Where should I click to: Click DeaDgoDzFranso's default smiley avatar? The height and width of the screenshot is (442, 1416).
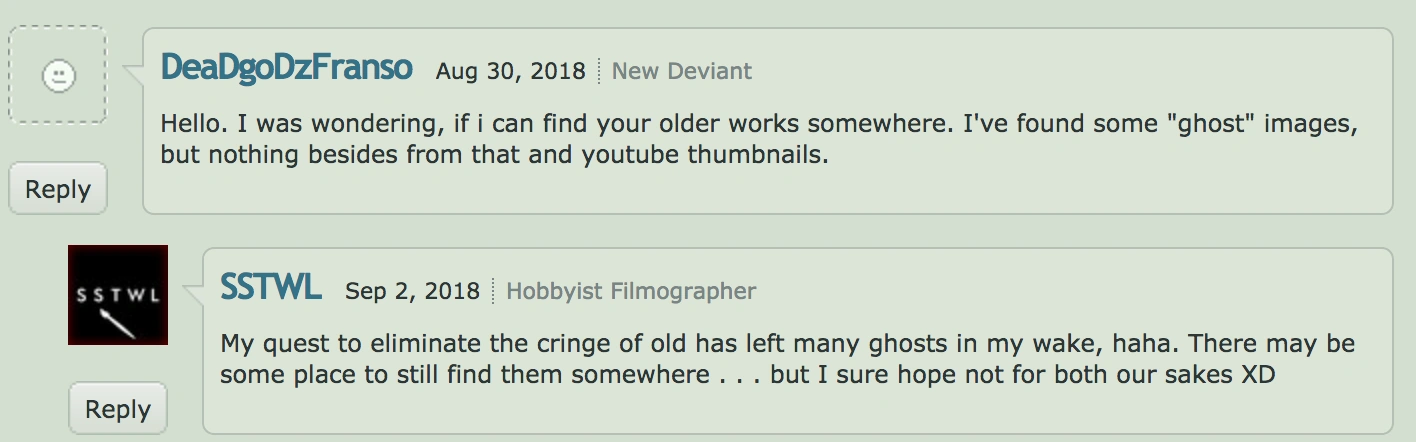pyautogui.click(x=58, y=76)
